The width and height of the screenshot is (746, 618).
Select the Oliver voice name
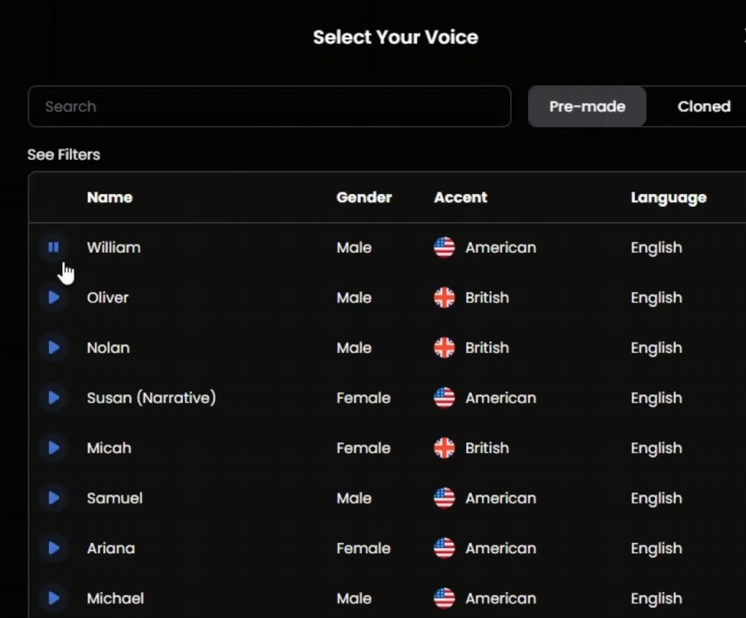(108, 297)
